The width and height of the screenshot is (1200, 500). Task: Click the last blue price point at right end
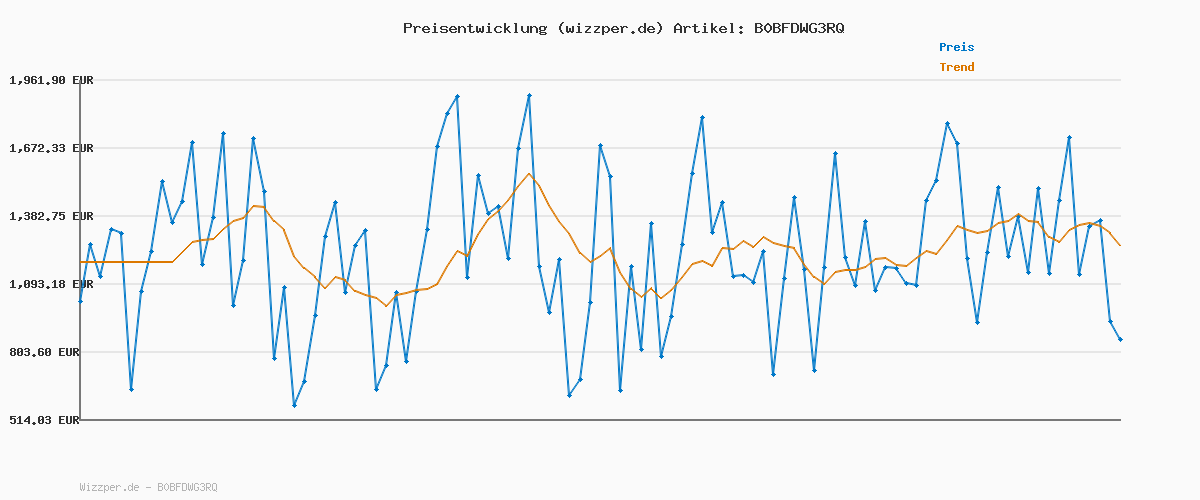1120,340
